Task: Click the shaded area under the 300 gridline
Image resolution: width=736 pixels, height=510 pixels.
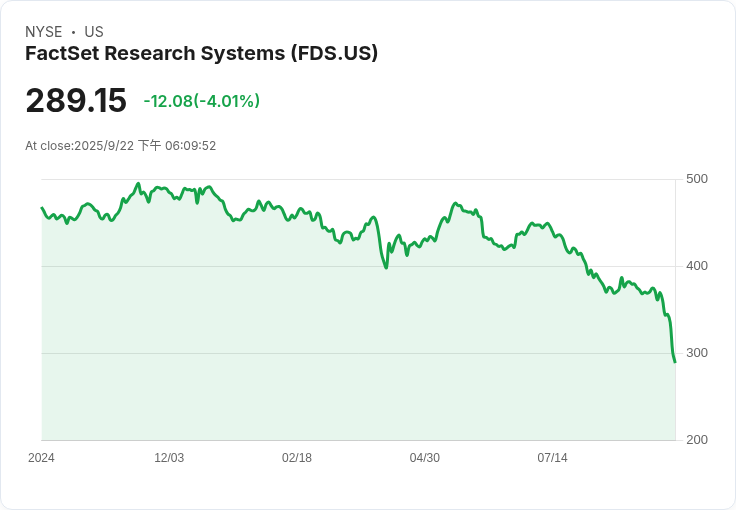Action: point(358,397)
